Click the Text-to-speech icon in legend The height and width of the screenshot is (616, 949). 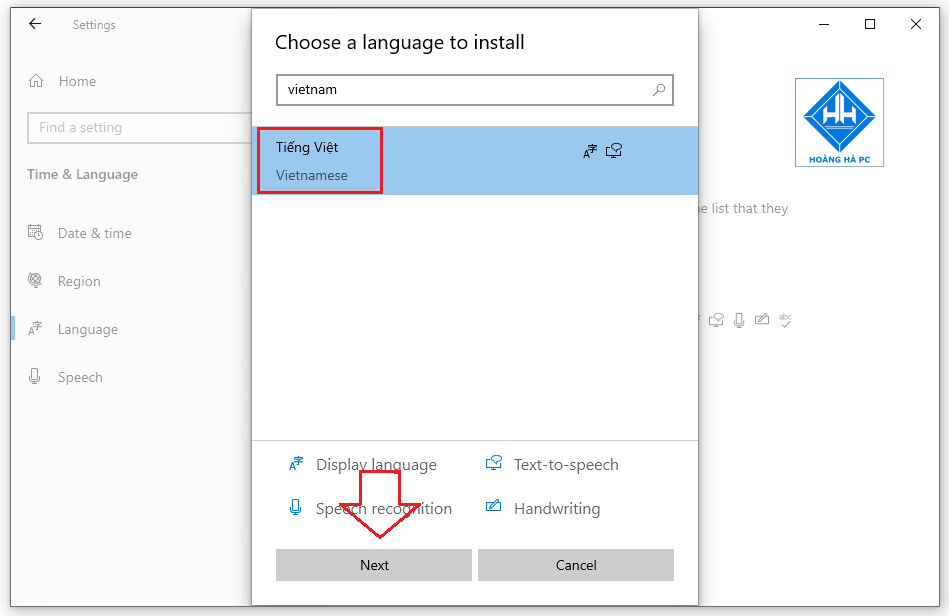coord(493,463)
